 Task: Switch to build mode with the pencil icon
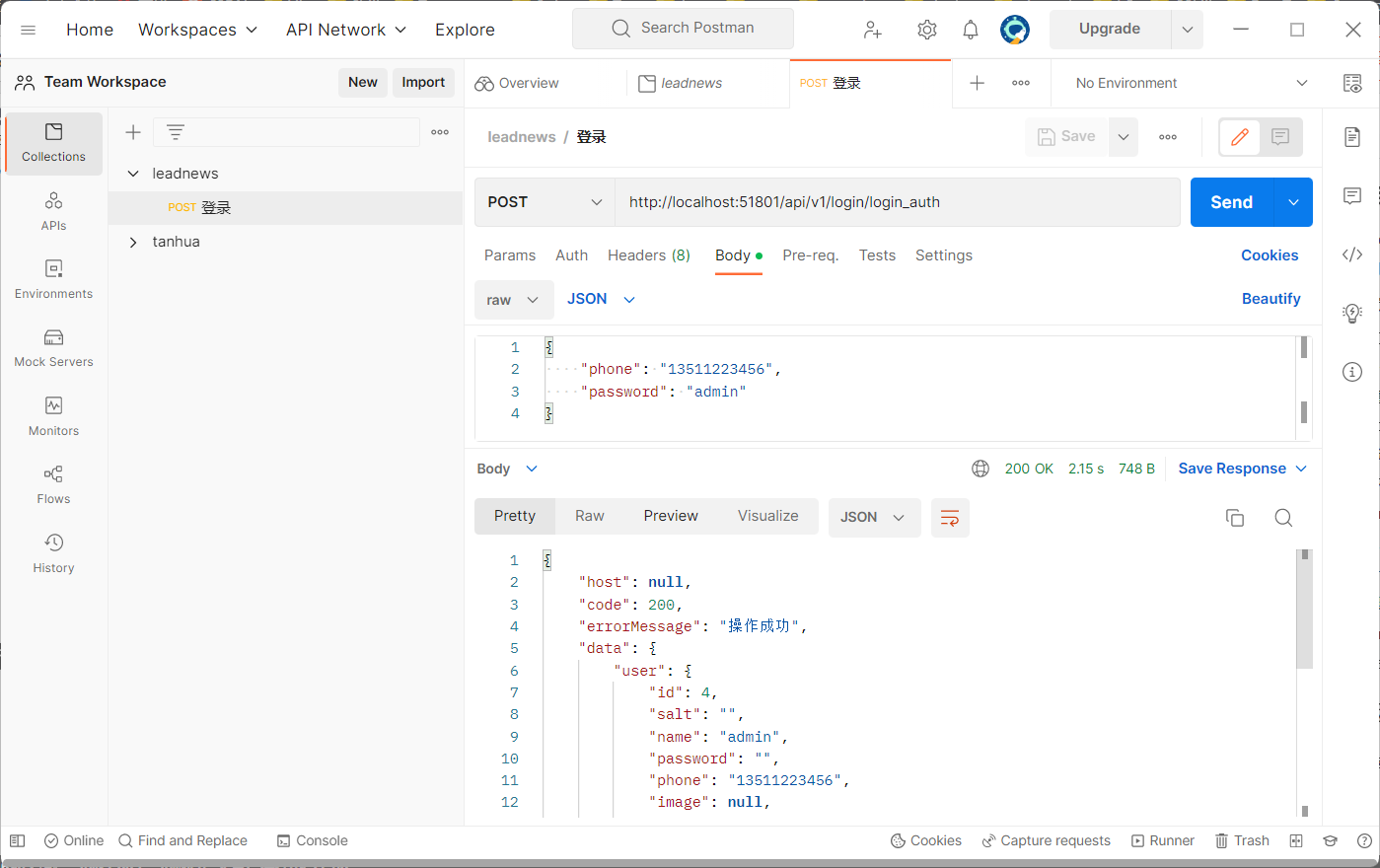pyautogui.click(x=1240, y=137)
